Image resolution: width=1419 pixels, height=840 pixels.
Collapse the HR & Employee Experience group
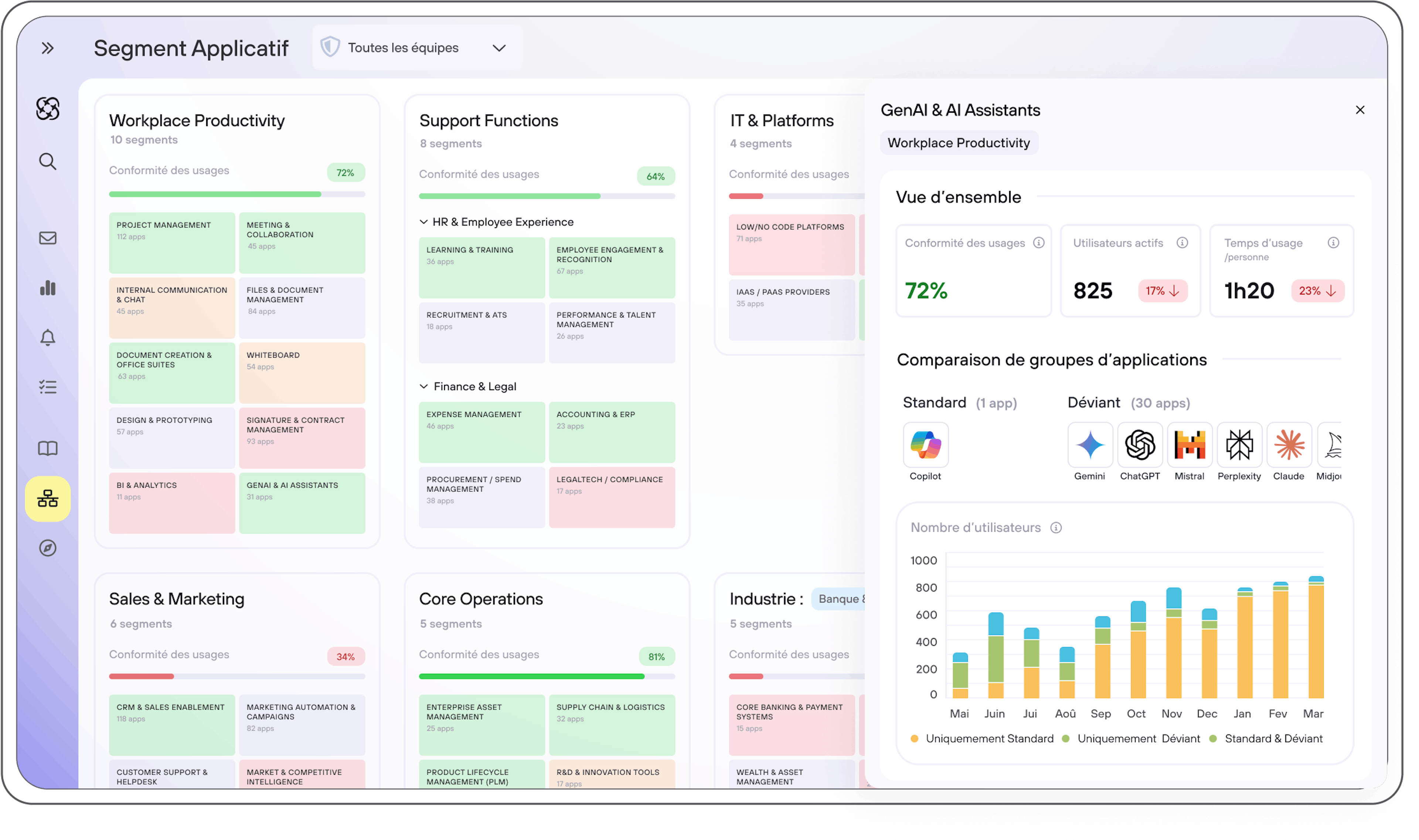pyautogui.click(x=423, y=222)
